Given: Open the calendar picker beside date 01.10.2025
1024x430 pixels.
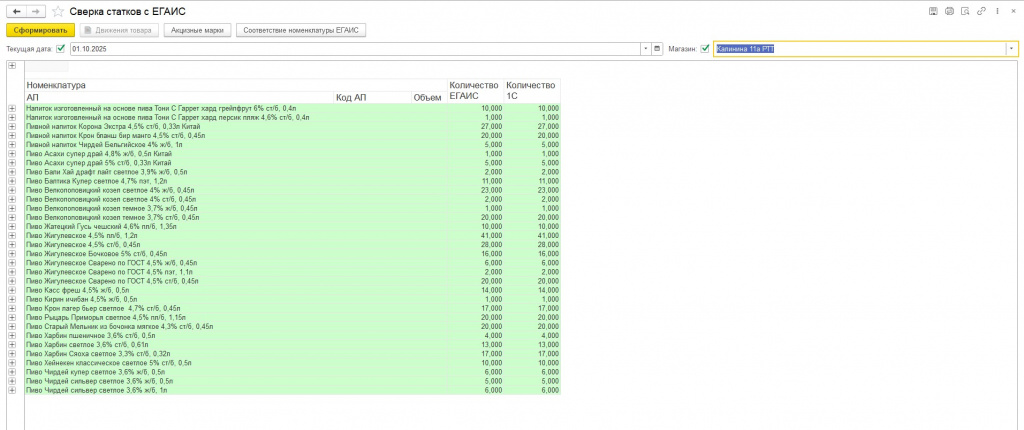Looking at the screenshot, I should click(657, 49).
